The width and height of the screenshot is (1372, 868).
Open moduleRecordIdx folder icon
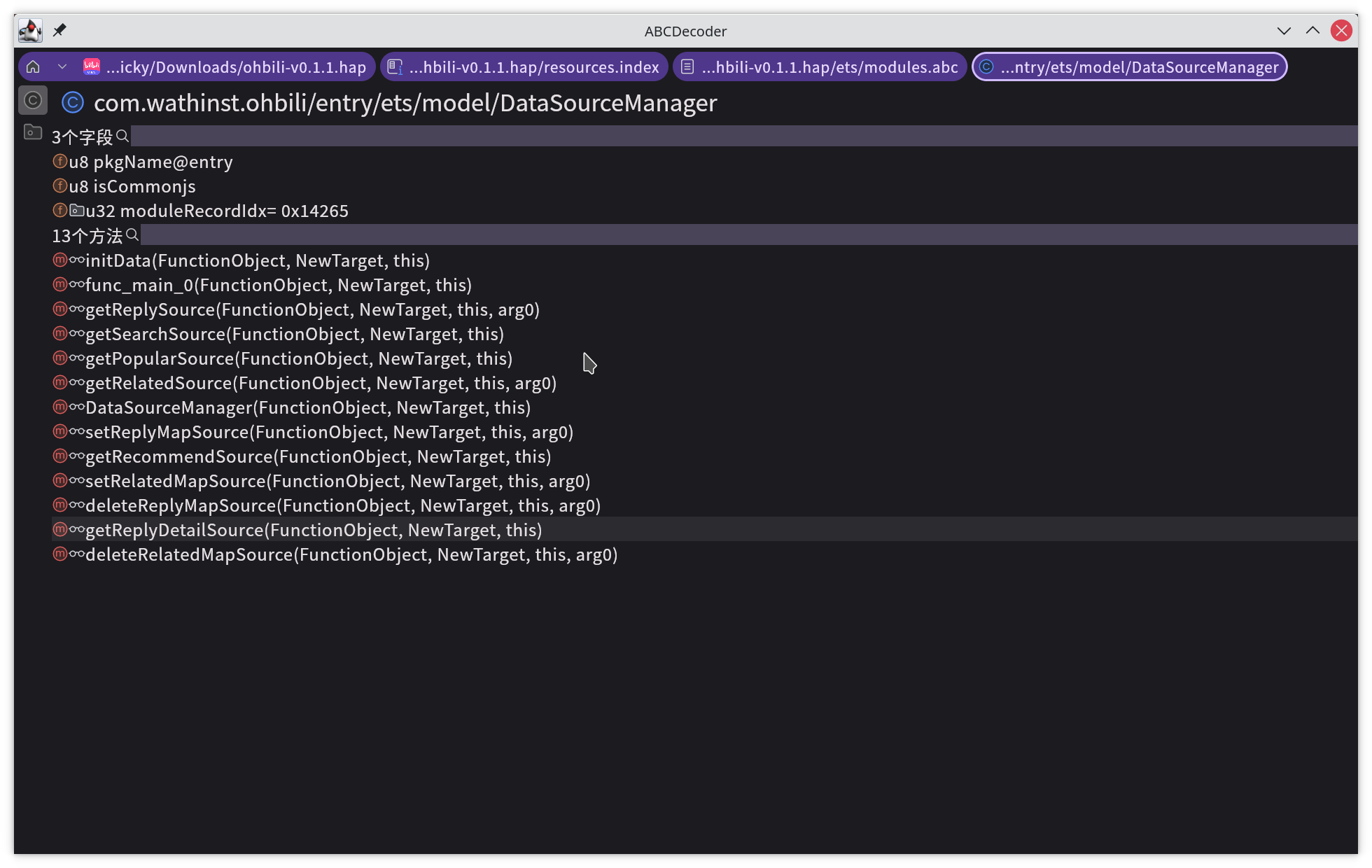[77, 210]
